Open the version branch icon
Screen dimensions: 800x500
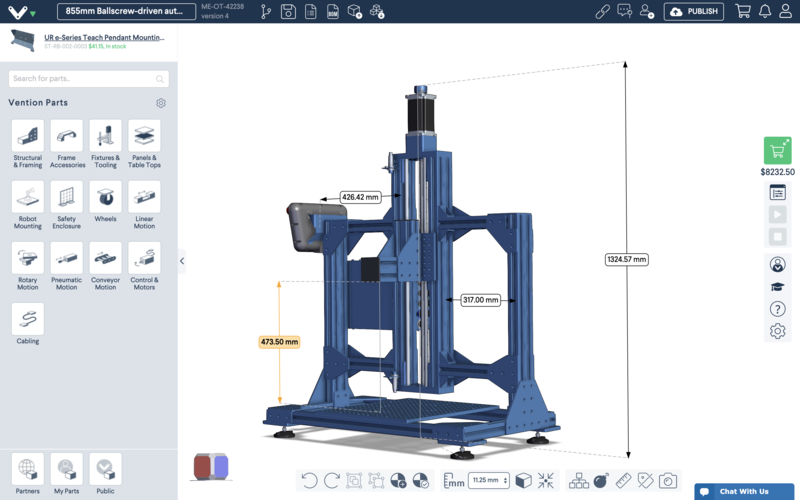tap(266, 11)
